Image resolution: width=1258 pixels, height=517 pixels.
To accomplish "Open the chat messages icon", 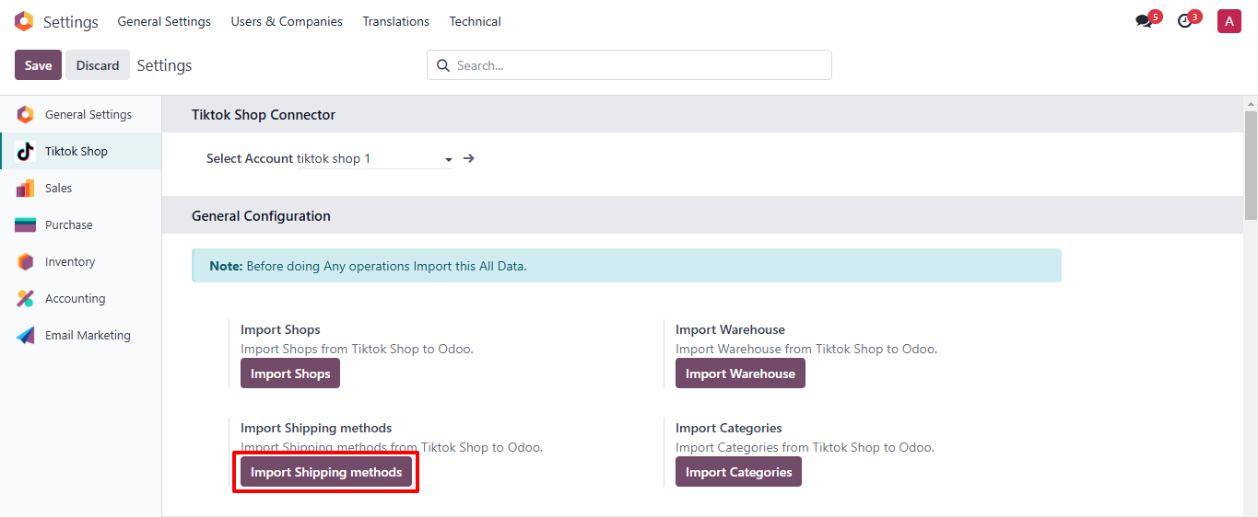I will point(1144,21).
